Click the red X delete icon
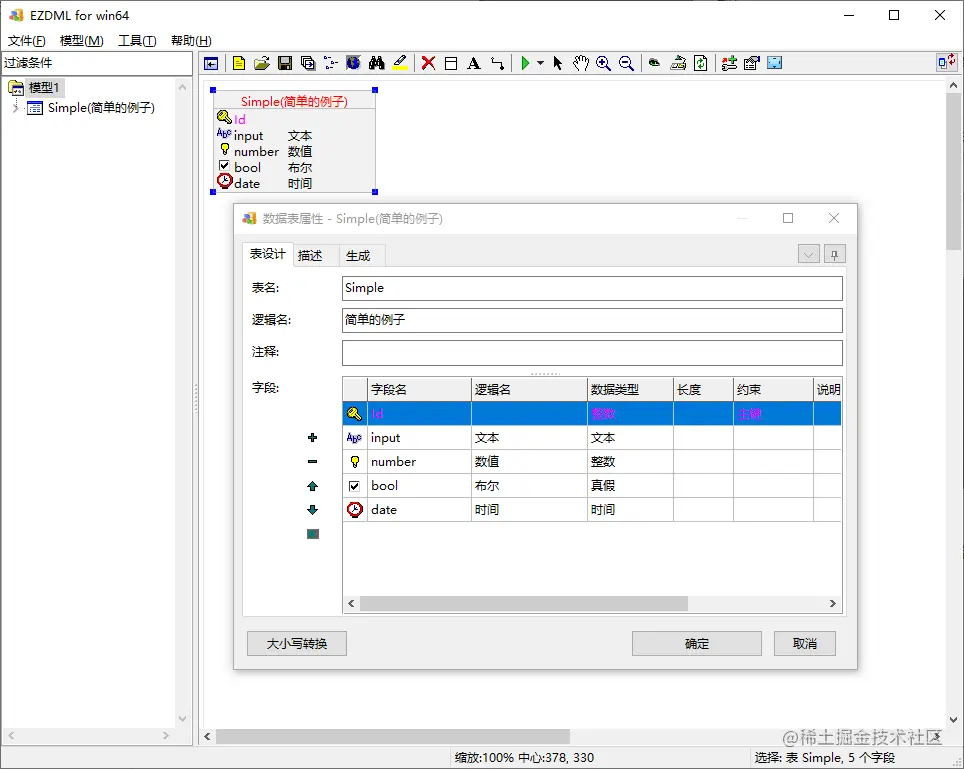This screenshot has width=964, height=769. [x=429, y=63]
